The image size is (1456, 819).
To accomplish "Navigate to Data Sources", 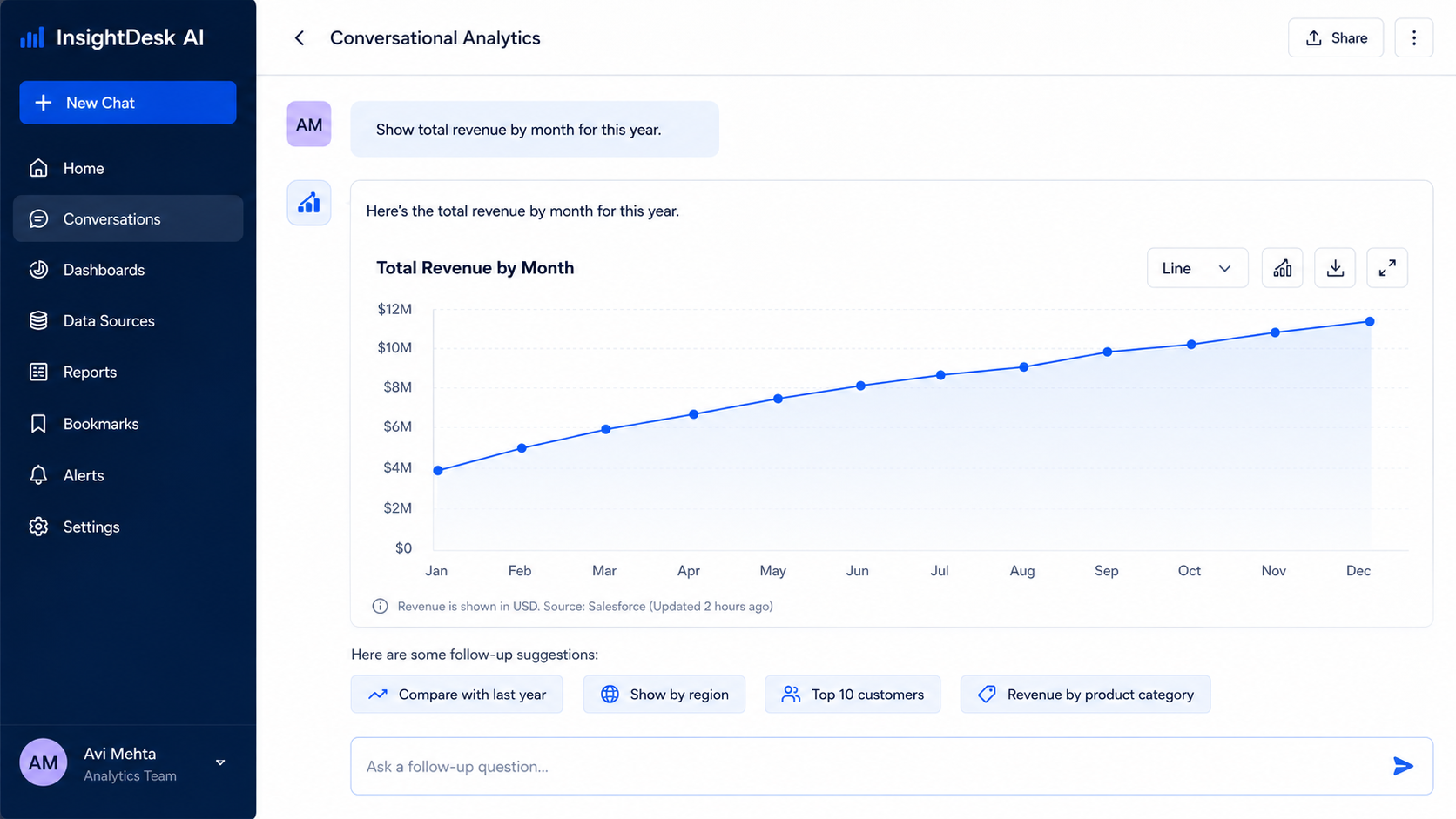I will (x=128, y=321).
